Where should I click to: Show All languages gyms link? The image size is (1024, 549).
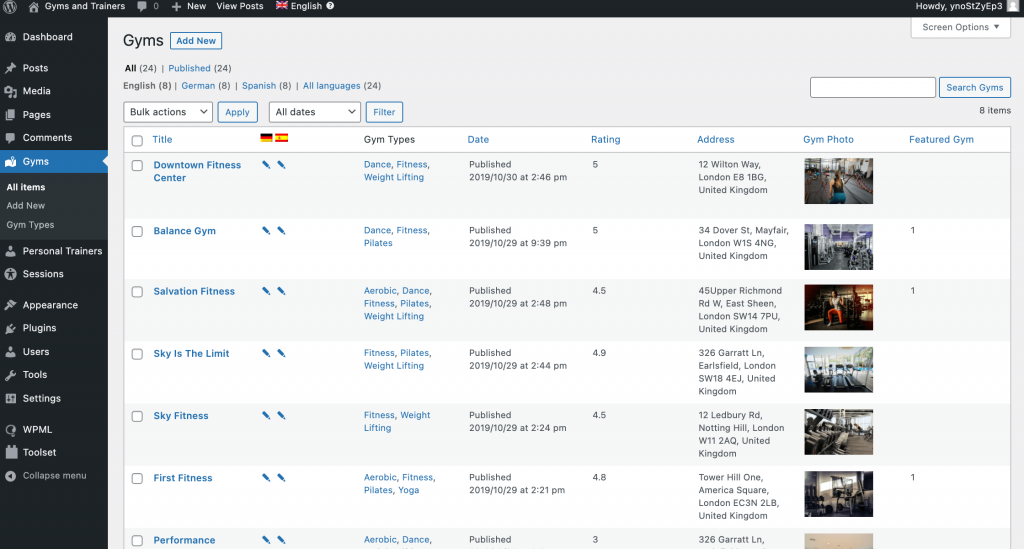(332, 86)
